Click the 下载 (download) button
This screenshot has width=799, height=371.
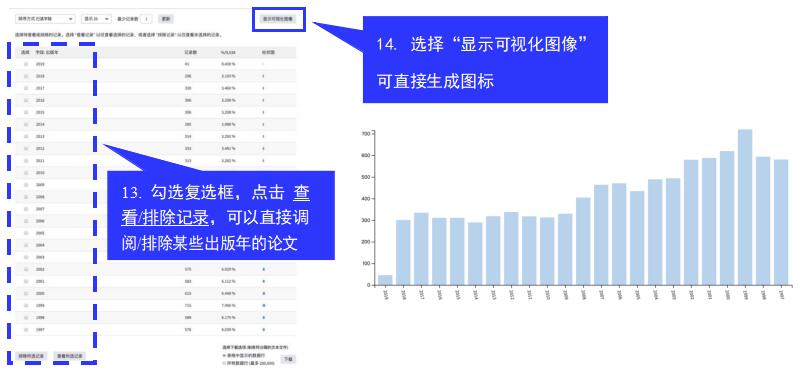pyautogui.click(x=288, y=359)
